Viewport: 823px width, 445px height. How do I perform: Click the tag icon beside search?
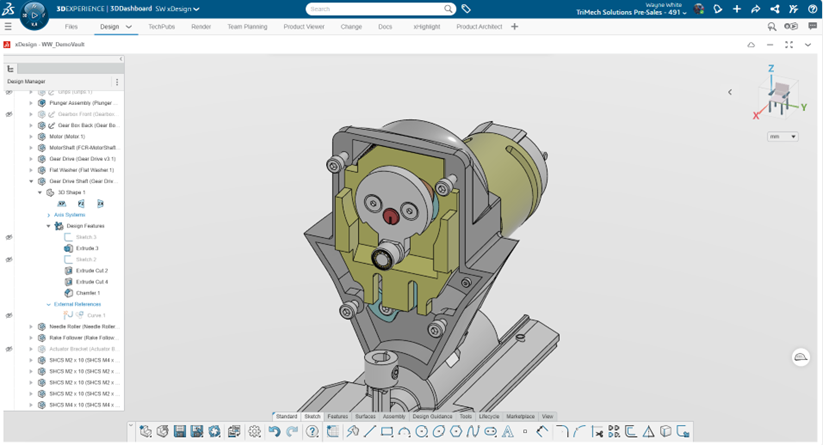click(x=466, y=9)
